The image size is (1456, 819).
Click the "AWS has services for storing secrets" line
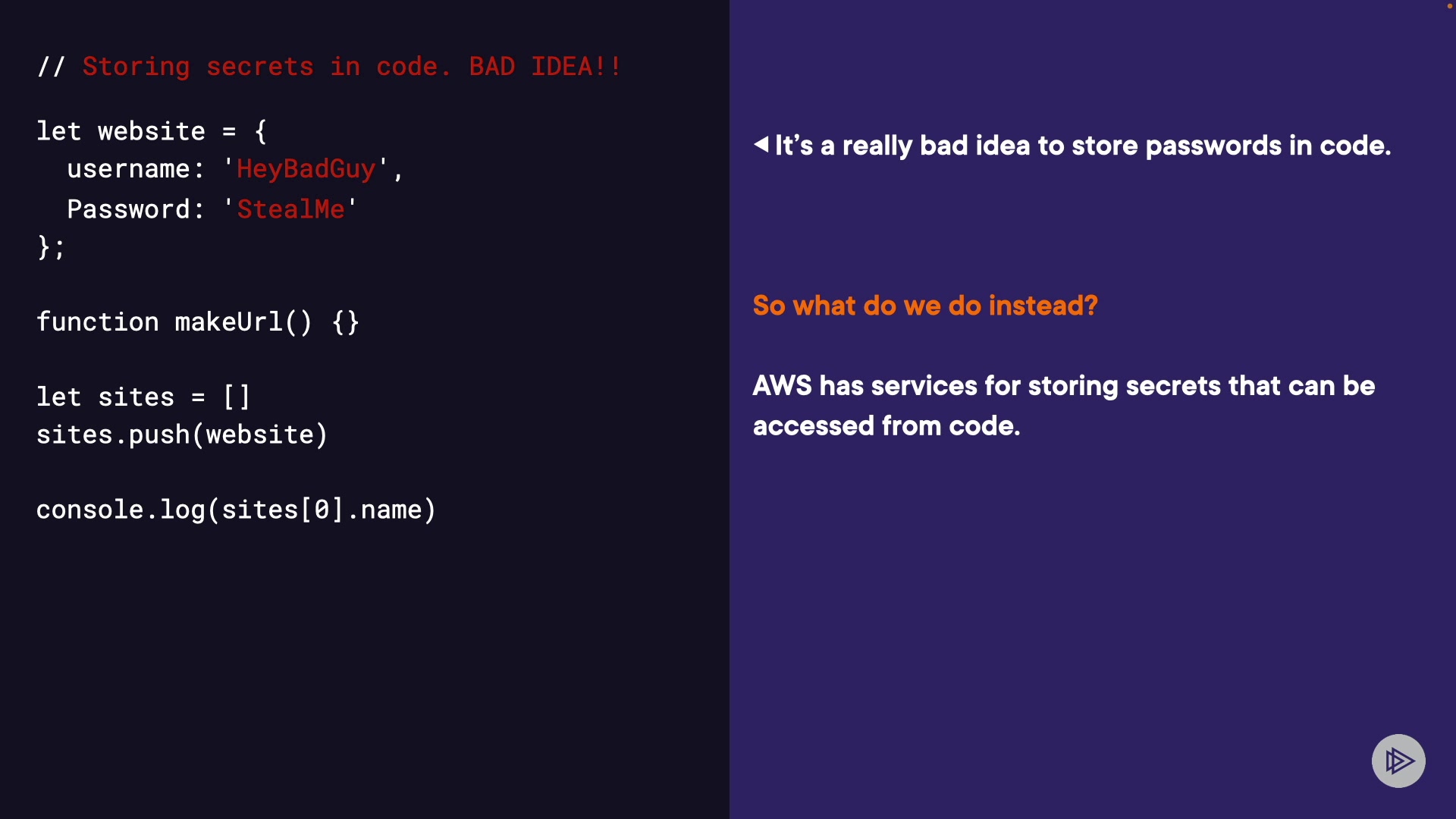1063,386
